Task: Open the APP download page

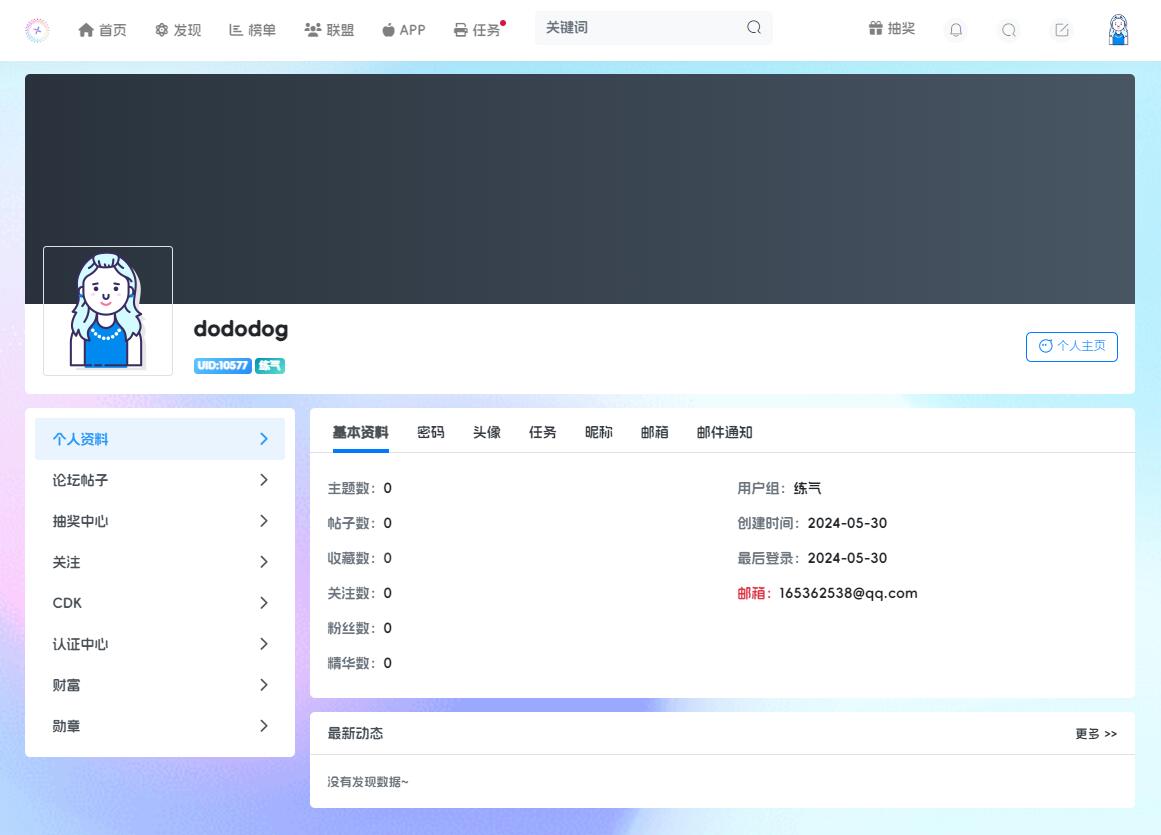Action: (403, 30)
